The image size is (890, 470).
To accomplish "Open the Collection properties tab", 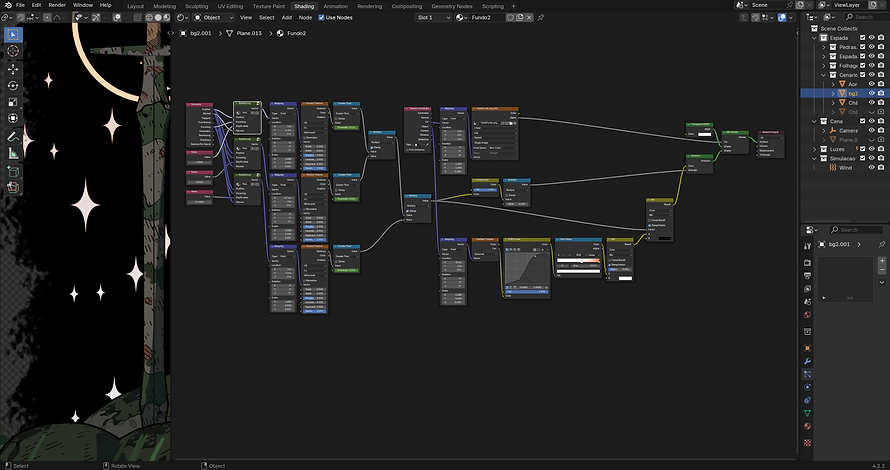I will pyautogui.click(x=807, y=331).
